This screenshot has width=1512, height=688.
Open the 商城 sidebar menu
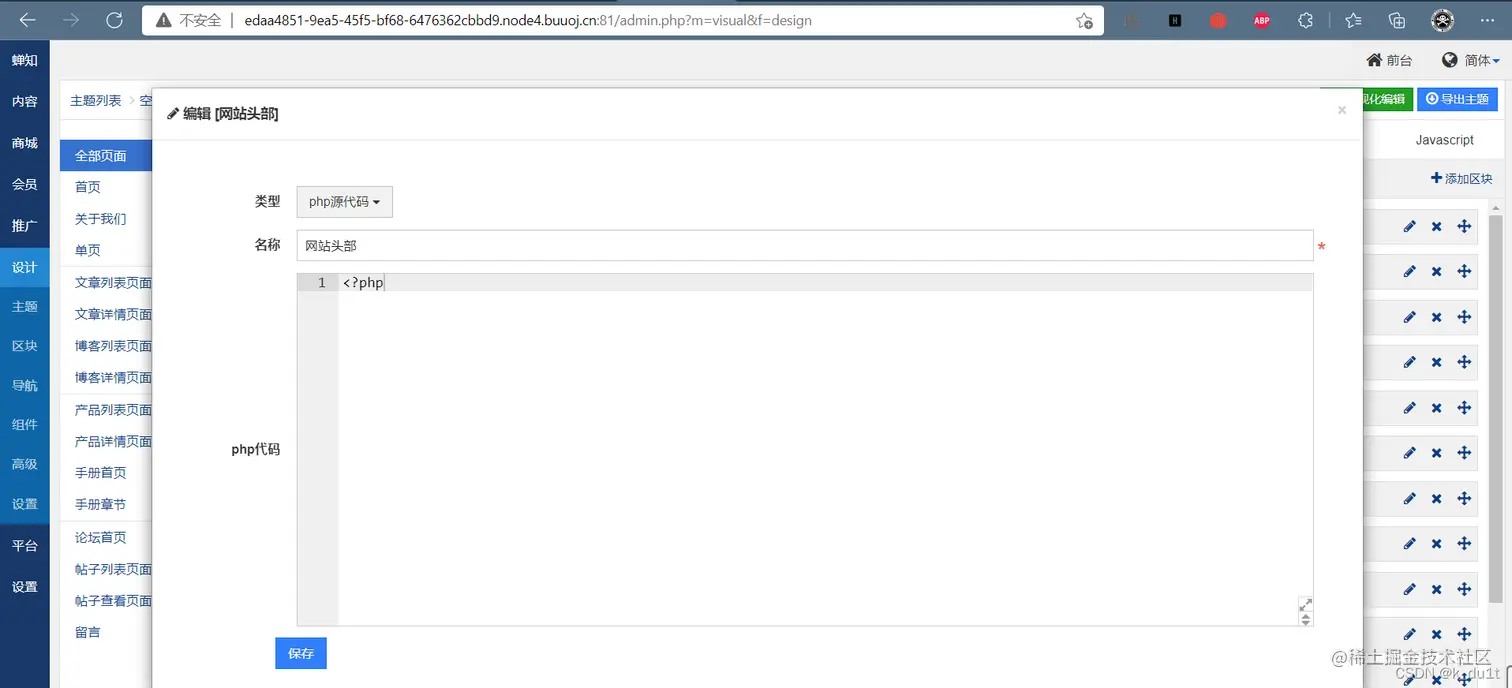[x=25, y=143]
